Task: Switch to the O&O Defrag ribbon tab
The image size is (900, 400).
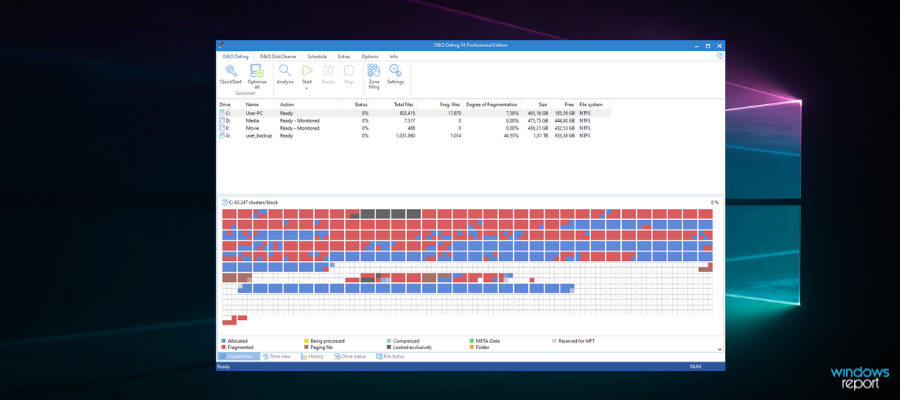Action: [x=235, y=56]
